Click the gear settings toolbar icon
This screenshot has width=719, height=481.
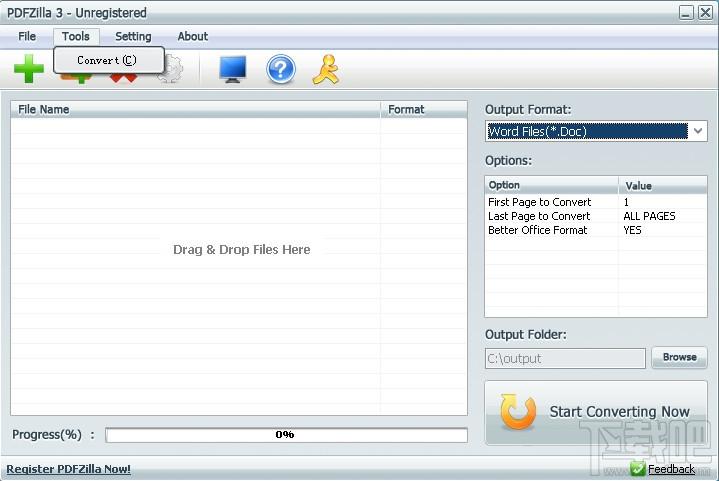[x=173, y=72]
